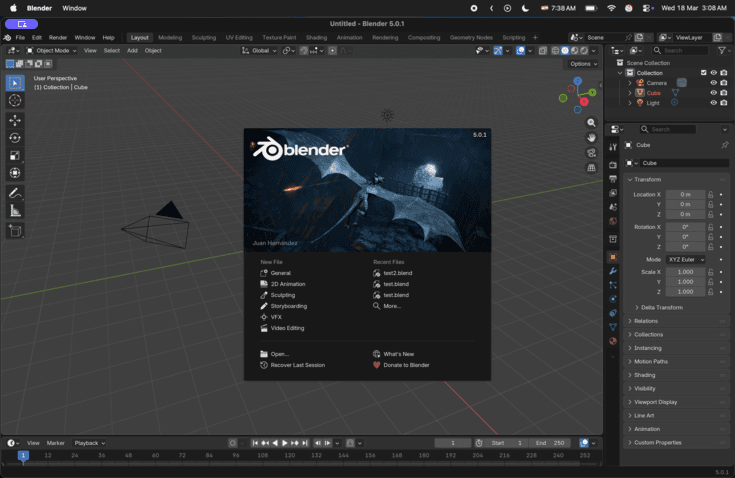This screenshot has height=478, width=735.
Task: Select the Select Box tool
Action: point(15,83)
